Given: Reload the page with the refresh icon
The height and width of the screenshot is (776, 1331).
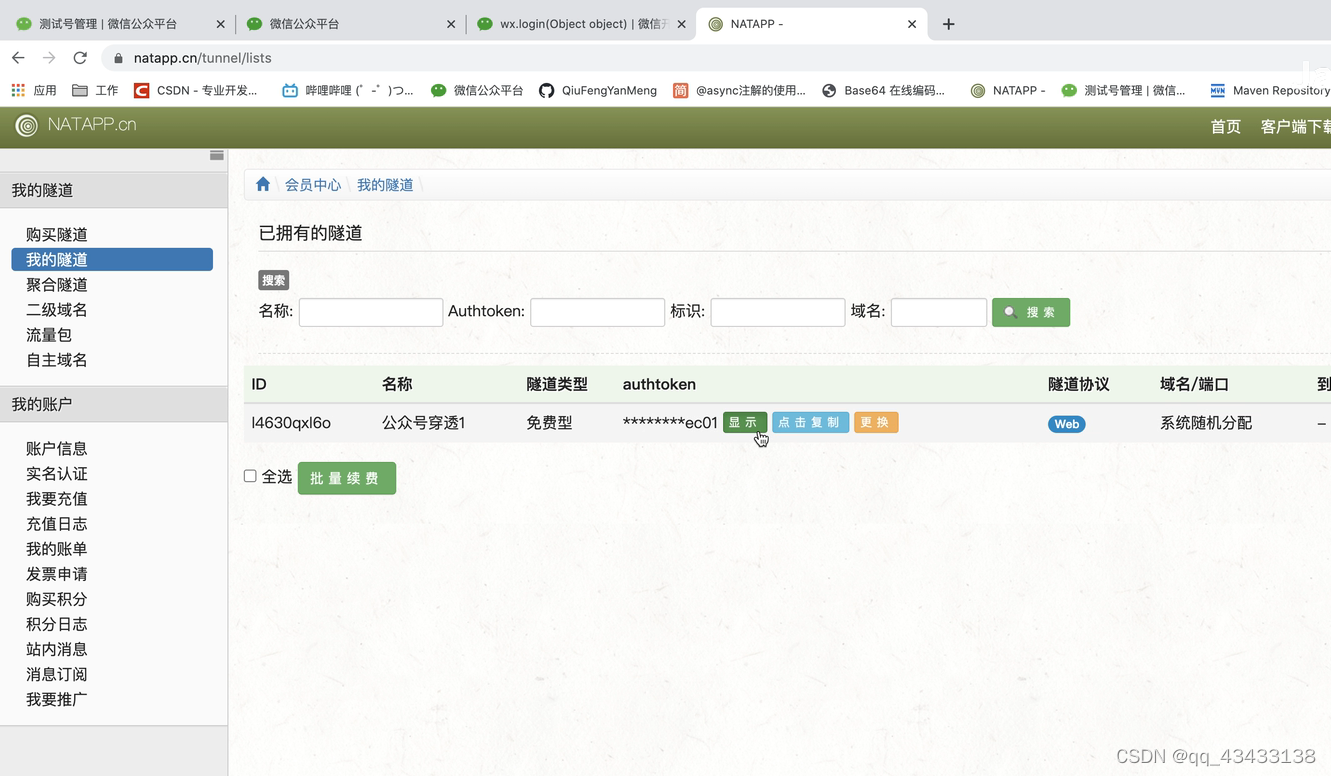Looking at the screenshot, I should tap(80, 58).
